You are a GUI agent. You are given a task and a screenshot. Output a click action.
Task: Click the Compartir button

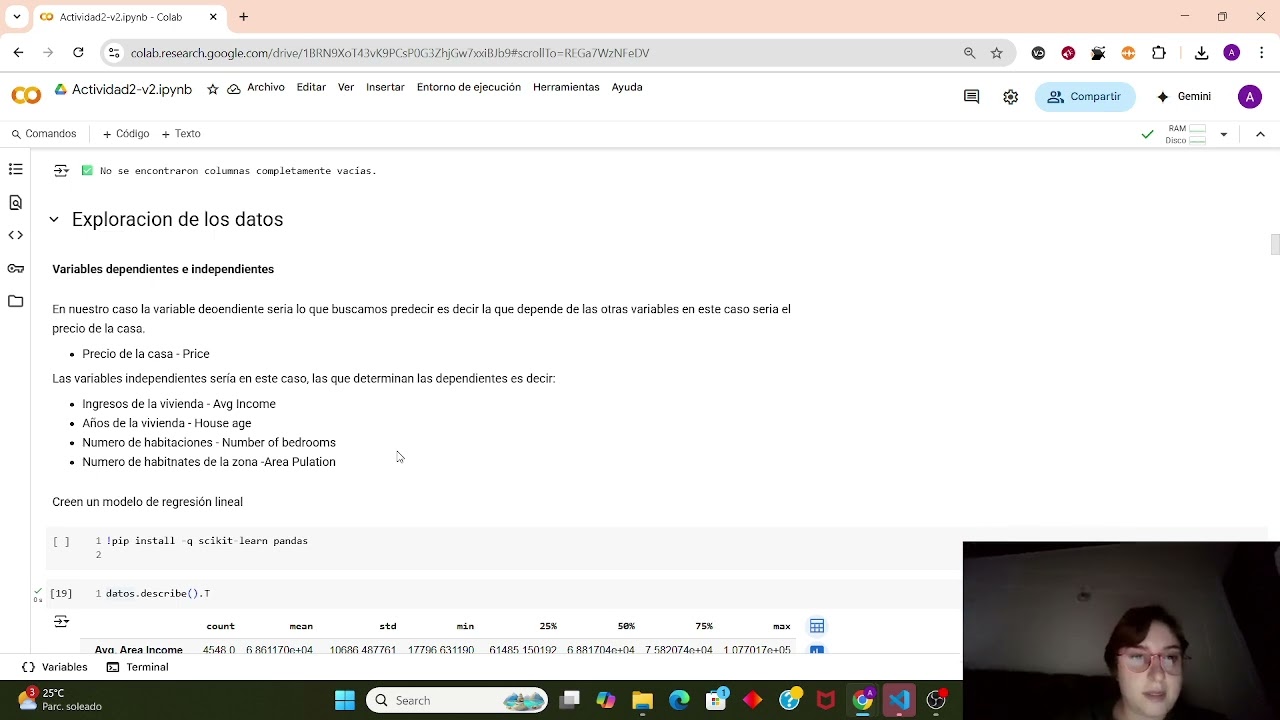tap(1084, 96)
